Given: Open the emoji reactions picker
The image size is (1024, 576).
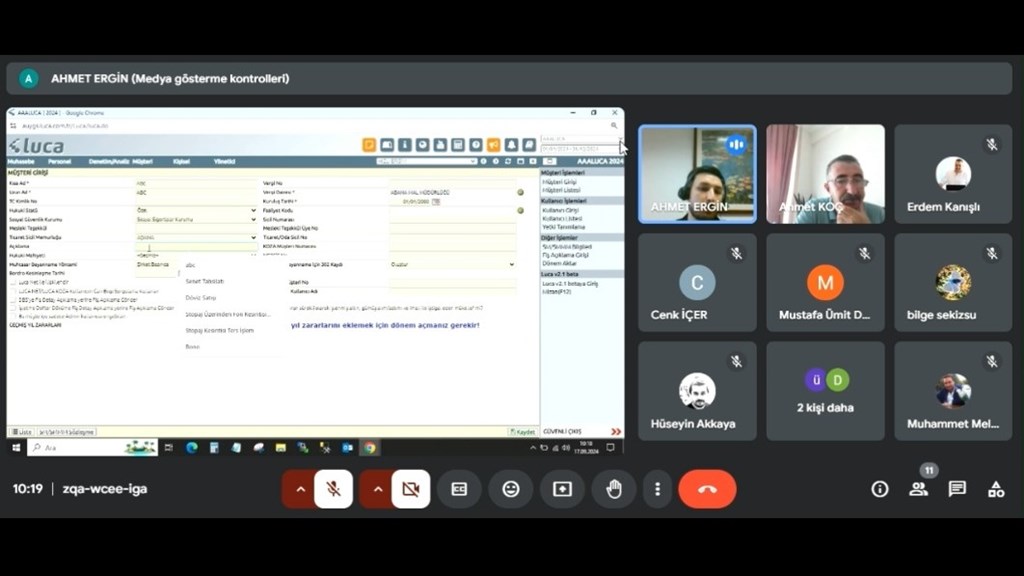Looking at the screenshot, I should [511, 489].
